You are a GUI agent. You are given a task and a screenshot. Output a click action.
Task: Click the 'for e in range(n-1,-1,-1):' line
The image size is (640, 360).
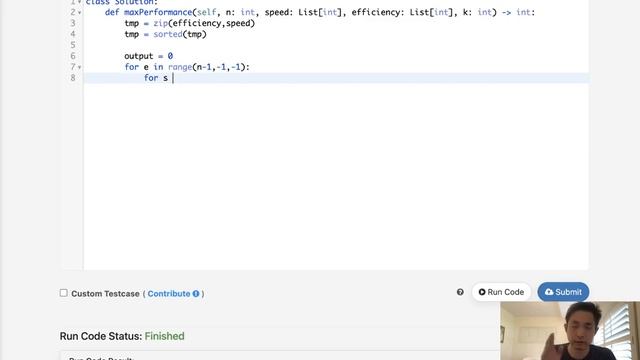coord(187,67)
